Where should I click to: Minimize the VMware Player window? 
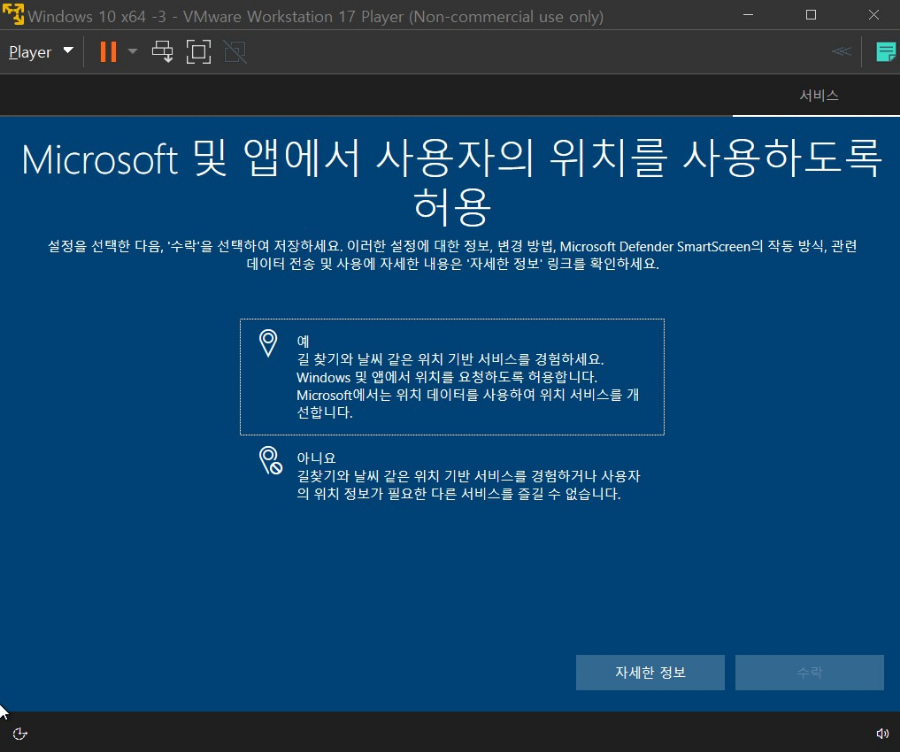coord(748,15)
